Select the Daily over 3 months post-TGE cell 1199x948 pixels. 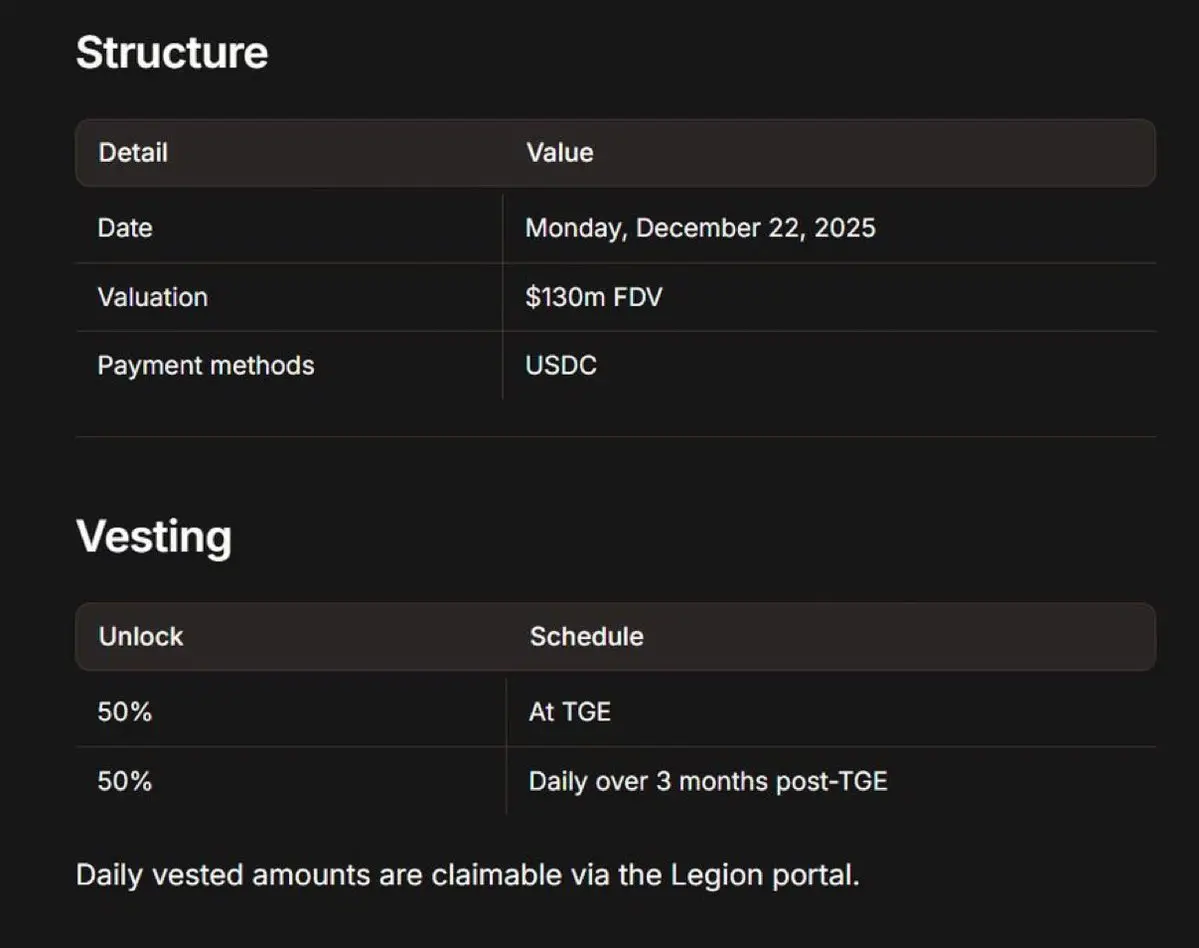point(707,781)
